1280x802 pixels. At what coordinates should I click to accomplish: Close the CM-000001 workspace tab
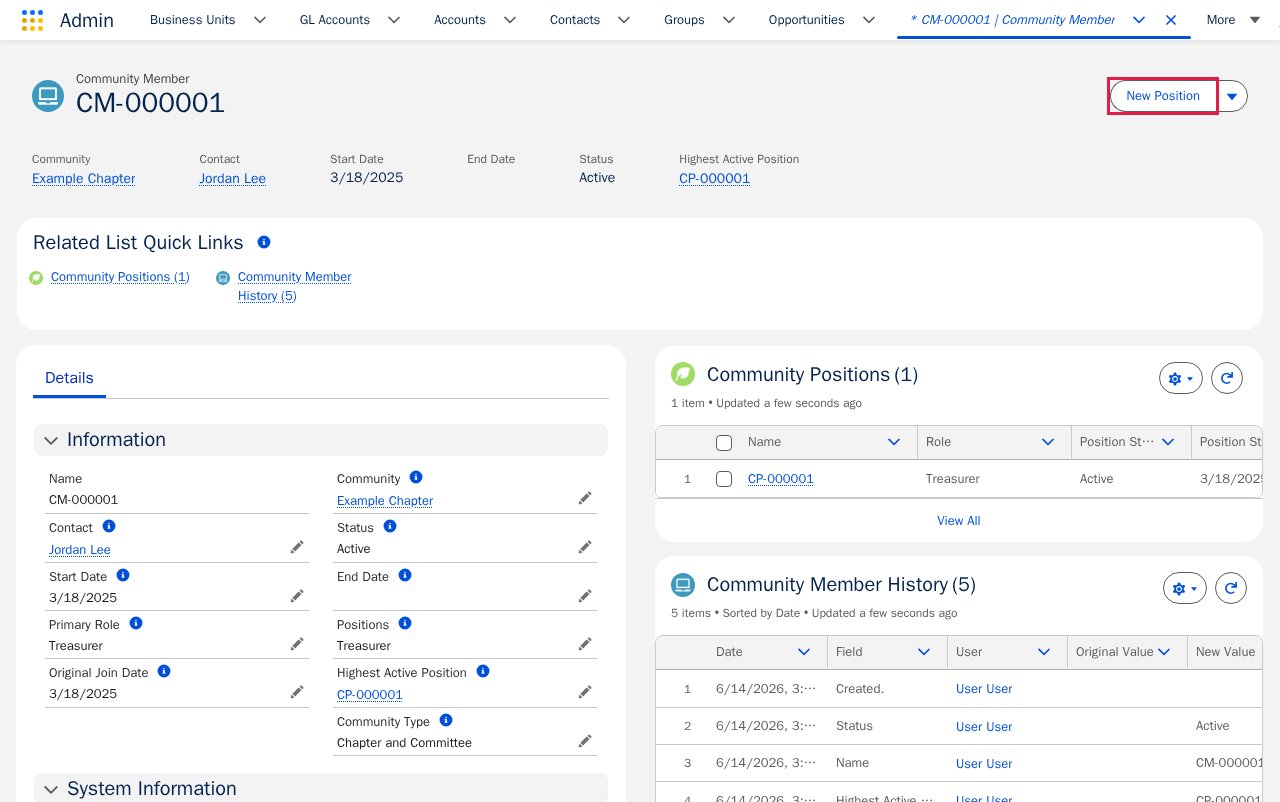point(1171,20)
